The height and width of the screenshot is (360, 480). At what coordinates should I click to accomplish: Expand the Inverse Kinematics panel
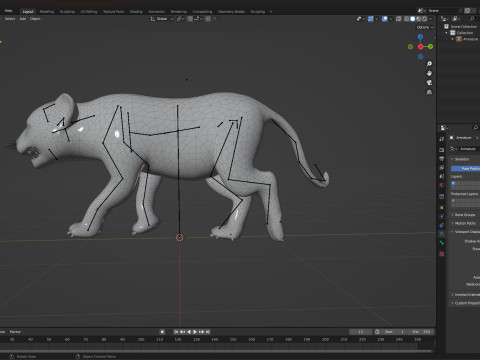pyautogui.click(x=465, y=295)
